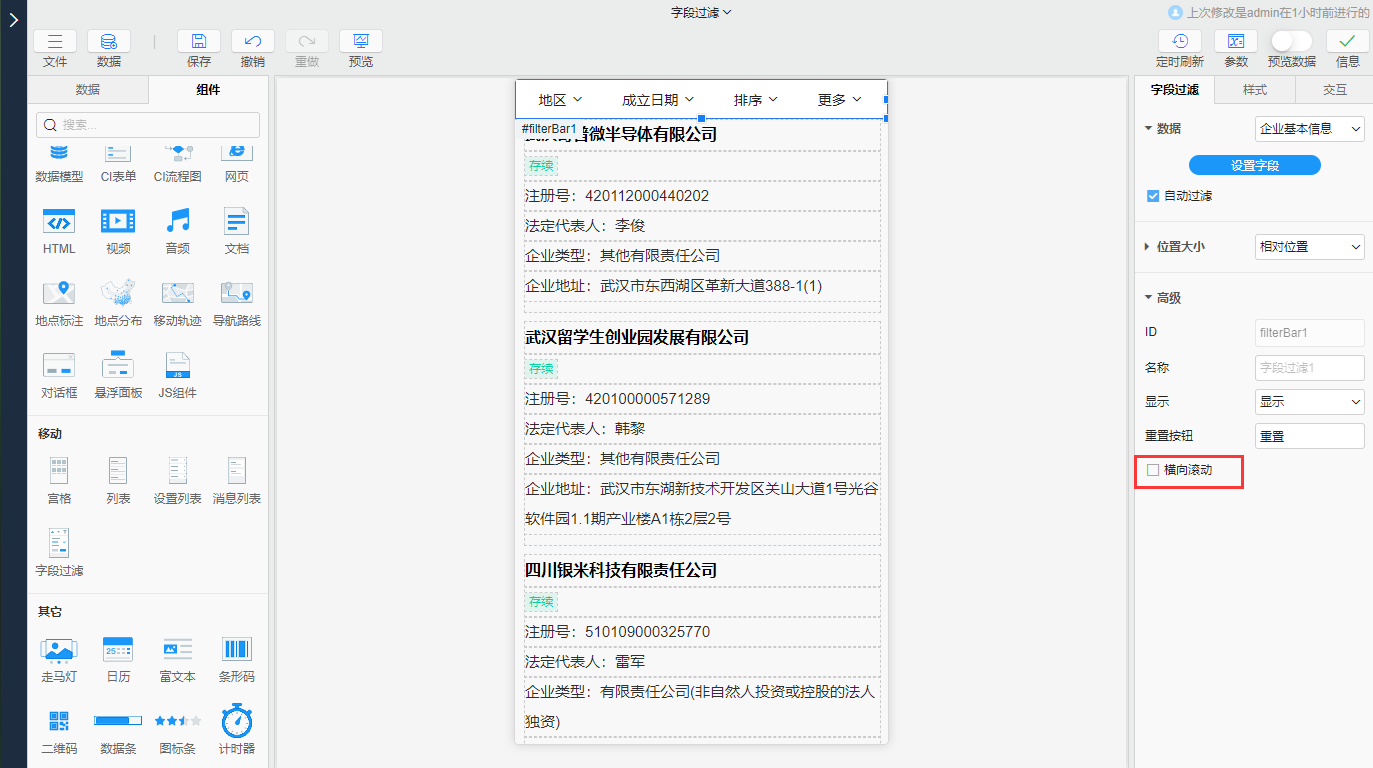The image size is (1373, 768).
Task: Enable the horizontal scroll checkbox
Action: [1153, 469]
